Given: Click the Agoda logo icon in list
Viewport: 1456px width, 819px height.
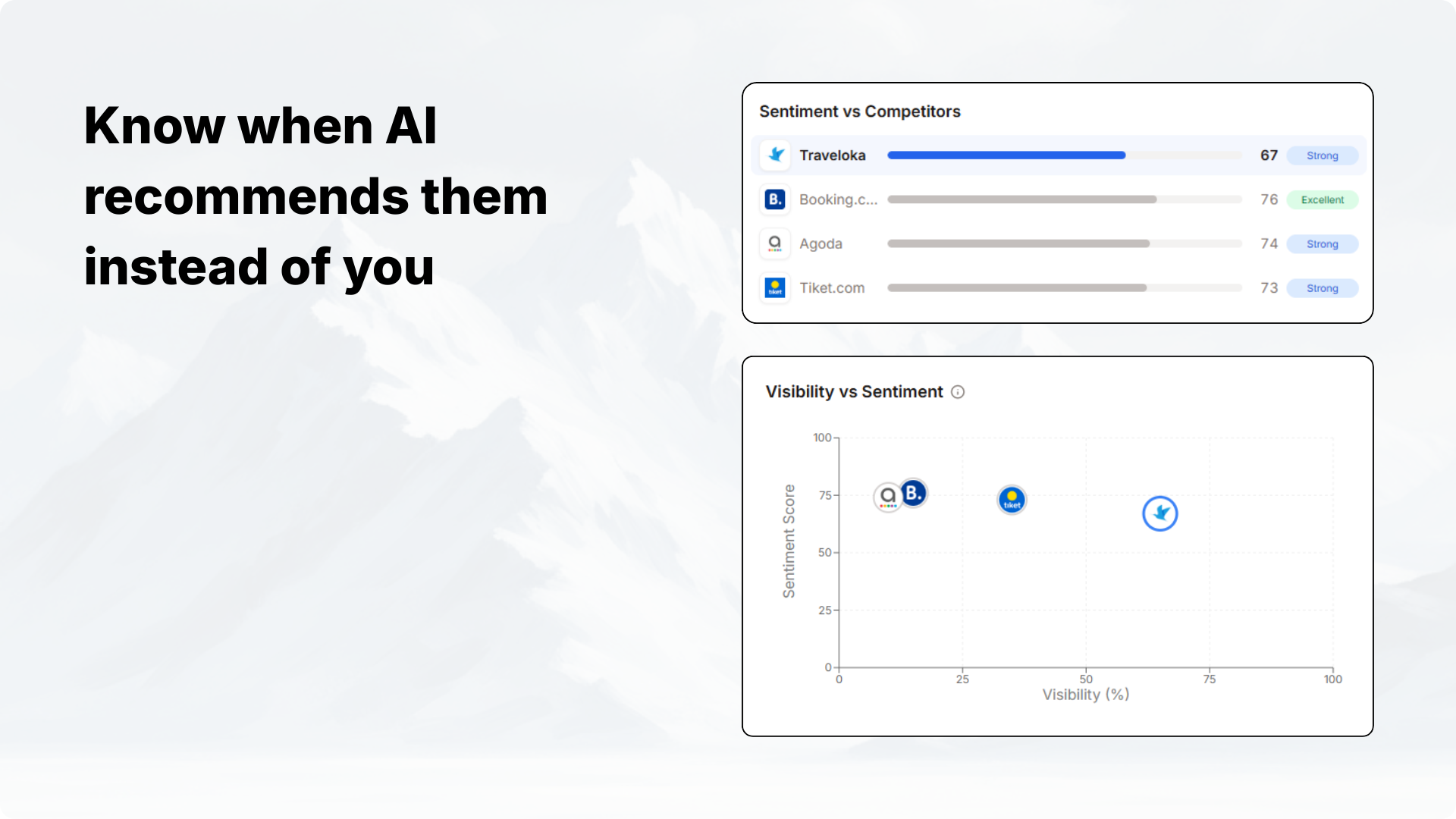Looking at the screenshot, I should [775, 243].
